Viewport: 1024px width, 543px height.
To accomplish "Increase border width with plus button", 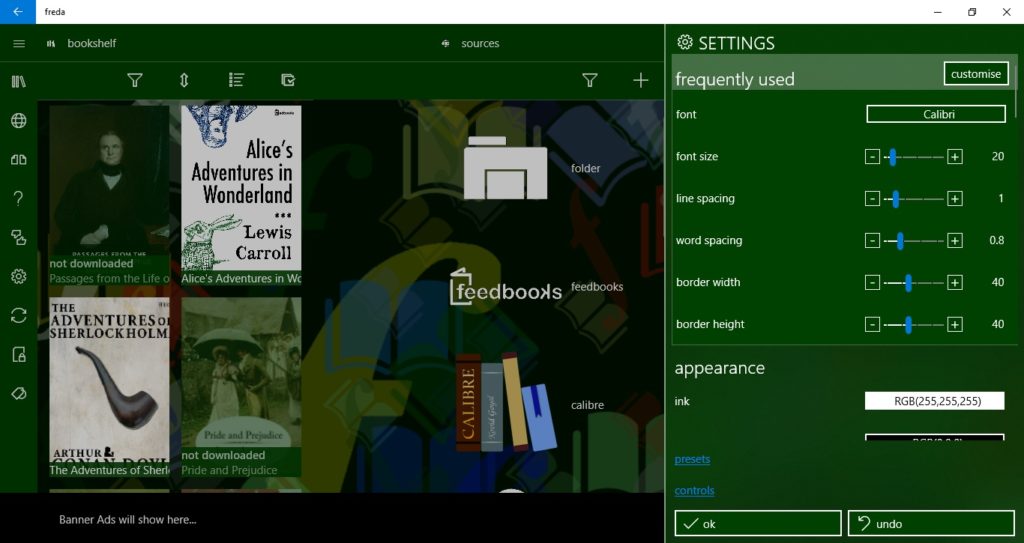I will point(955,282).
